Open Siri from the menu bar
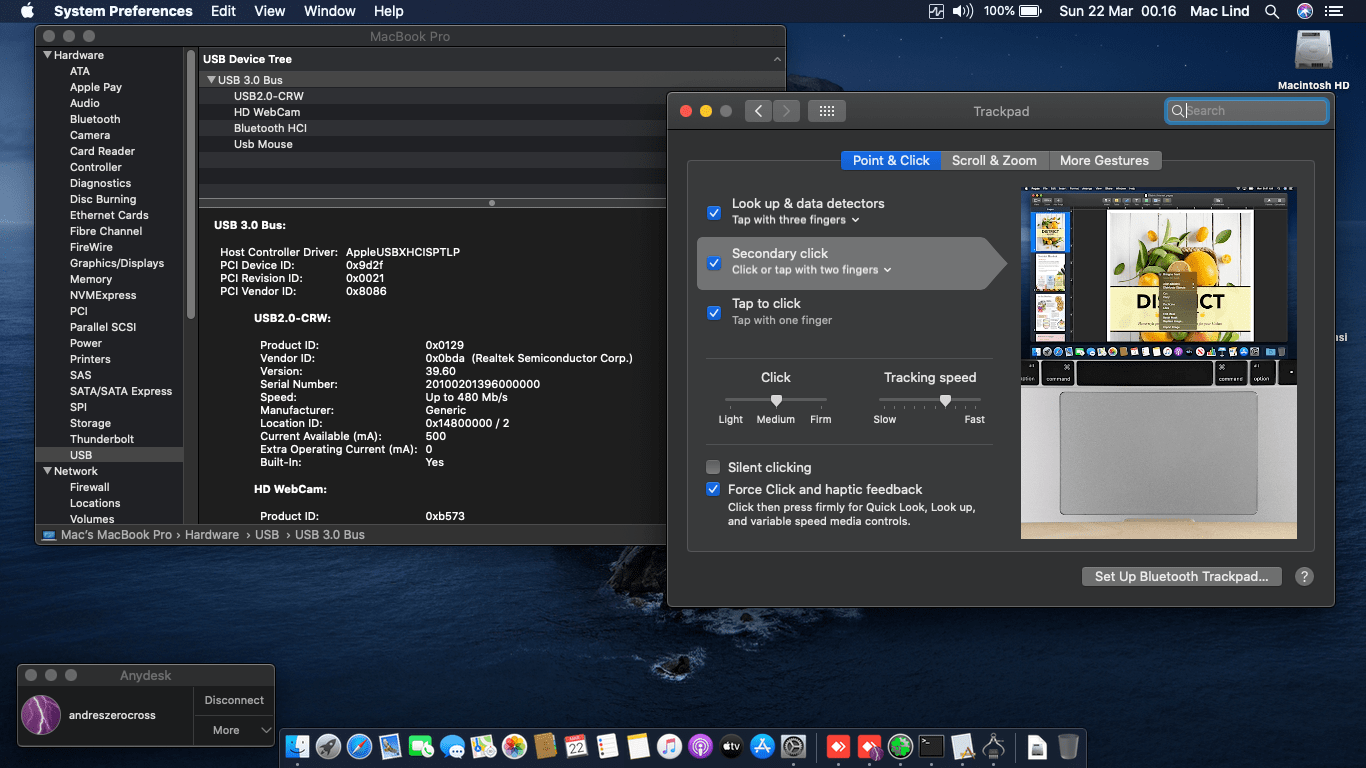The width and height of the screenshot is (1366, 768). click(1304, 11)
